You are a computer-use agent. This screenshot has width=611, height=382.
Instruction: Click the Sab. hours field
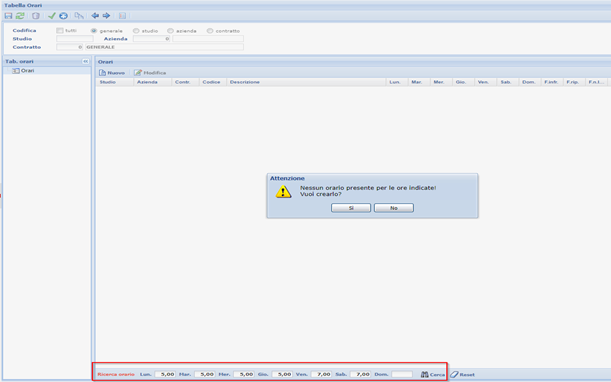pos(360,374)
